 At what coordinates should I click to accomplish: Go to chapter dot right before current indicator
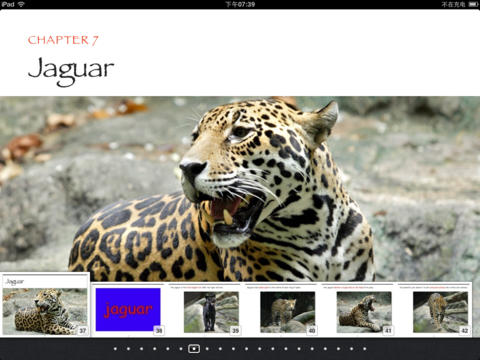coord(181,349)
